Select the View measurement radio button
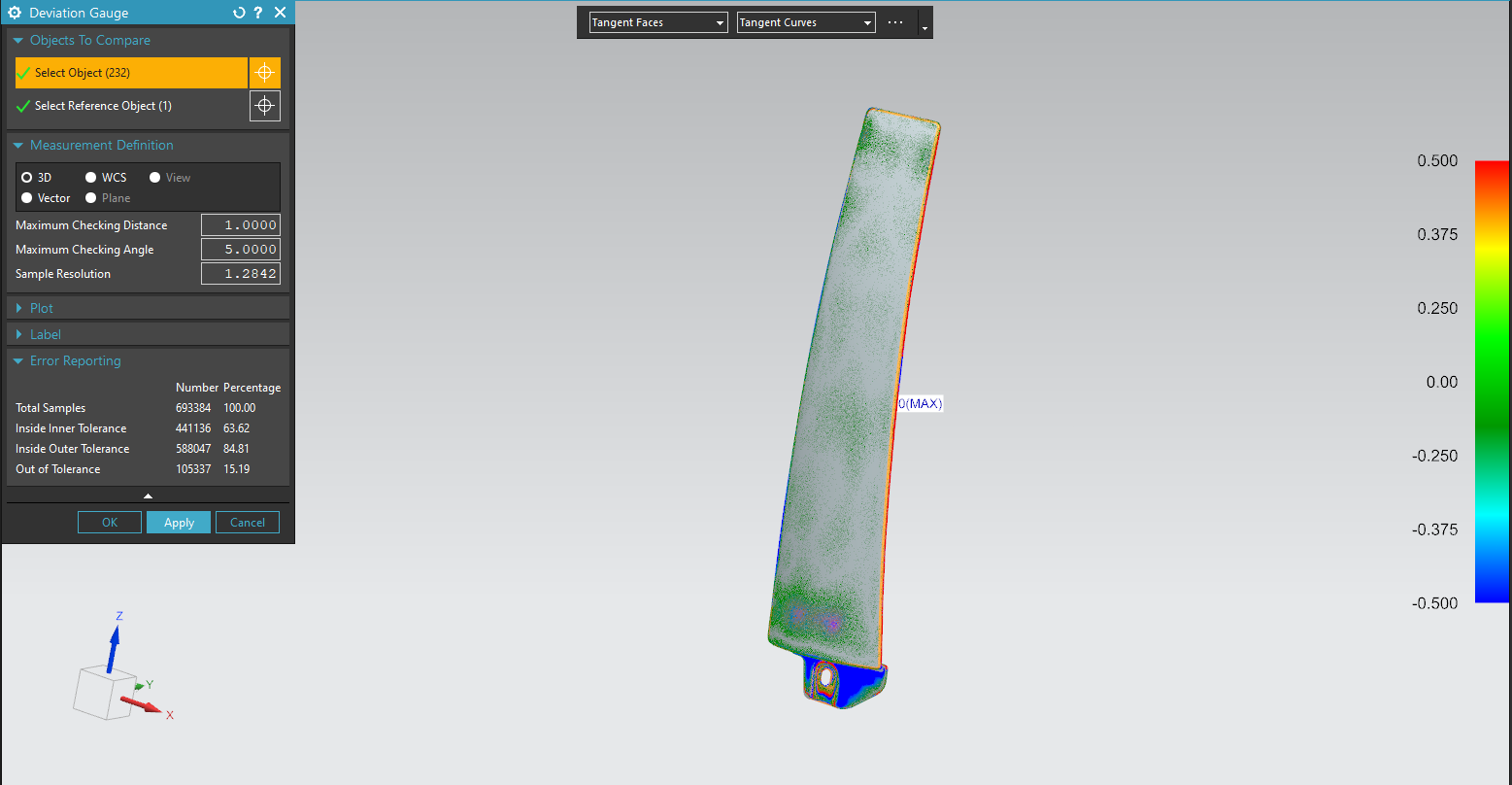 tap(155, 178)
